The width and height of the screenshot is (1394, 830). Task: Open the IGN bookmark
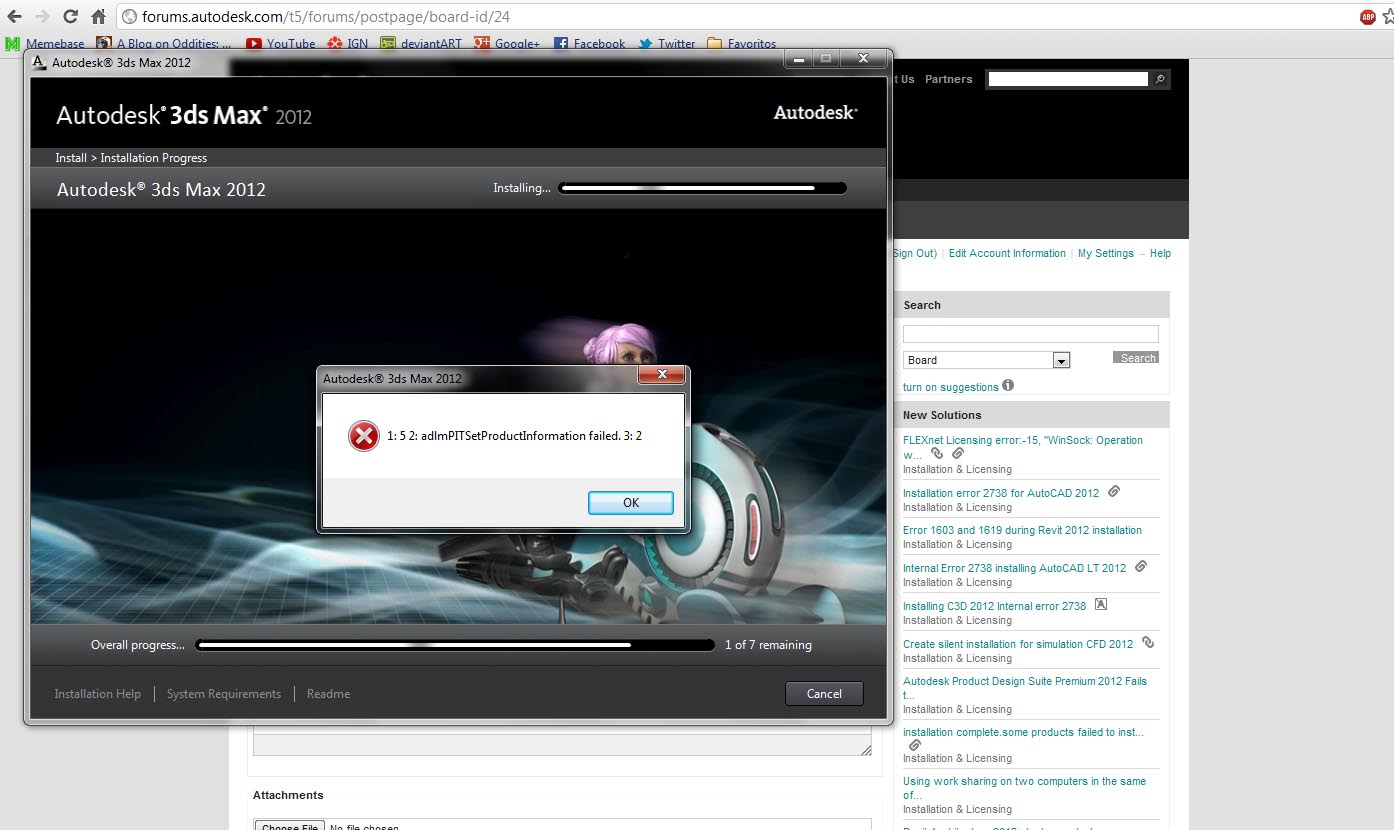click(347, 44)
